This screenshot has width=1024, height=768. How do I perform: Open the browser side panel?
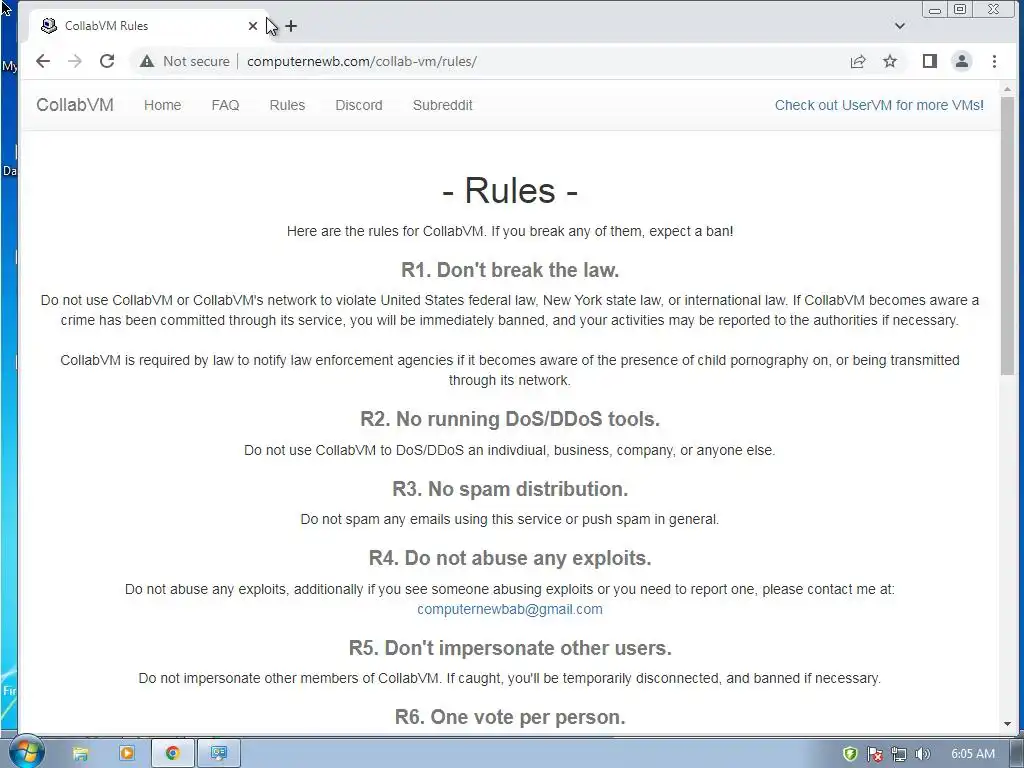tap(930, 61)
